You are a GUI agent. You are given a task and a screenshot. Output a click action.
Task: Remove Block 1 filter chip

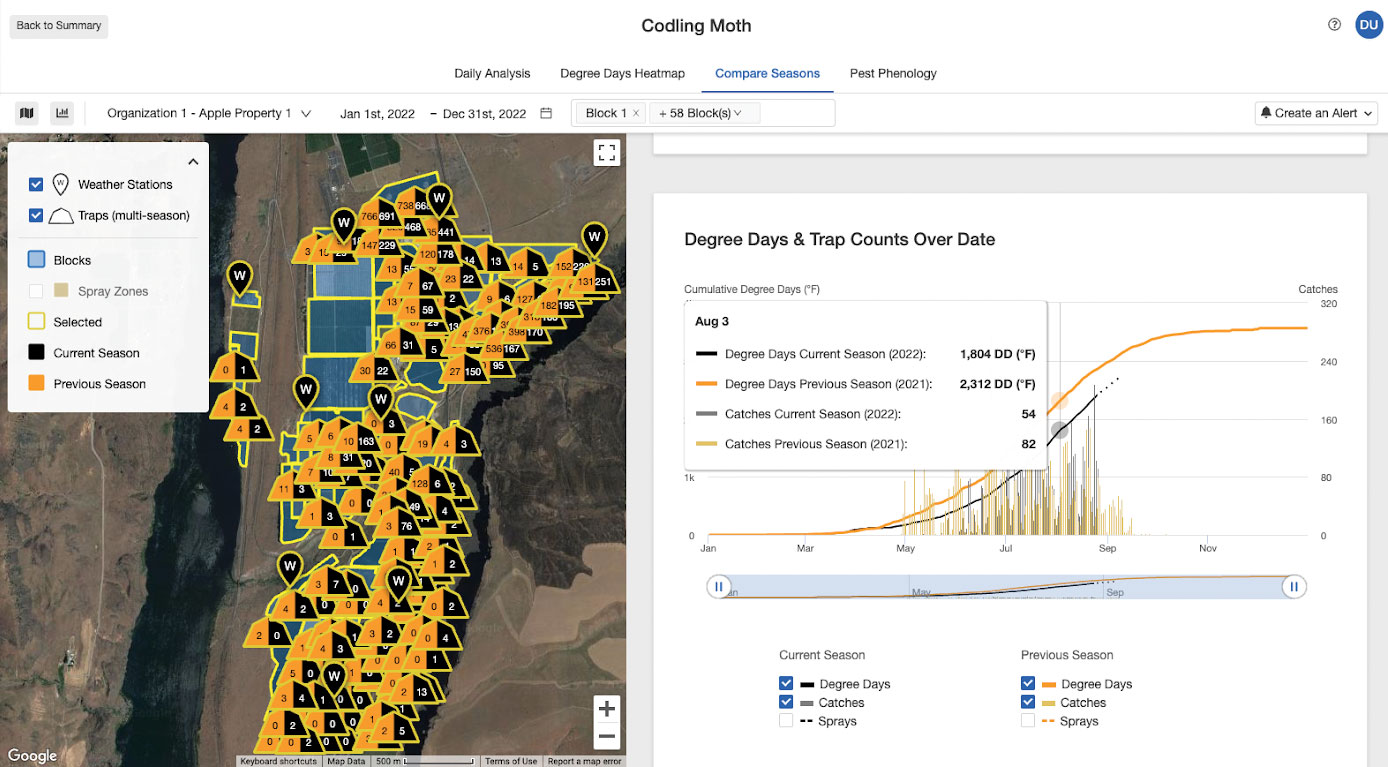636,113
